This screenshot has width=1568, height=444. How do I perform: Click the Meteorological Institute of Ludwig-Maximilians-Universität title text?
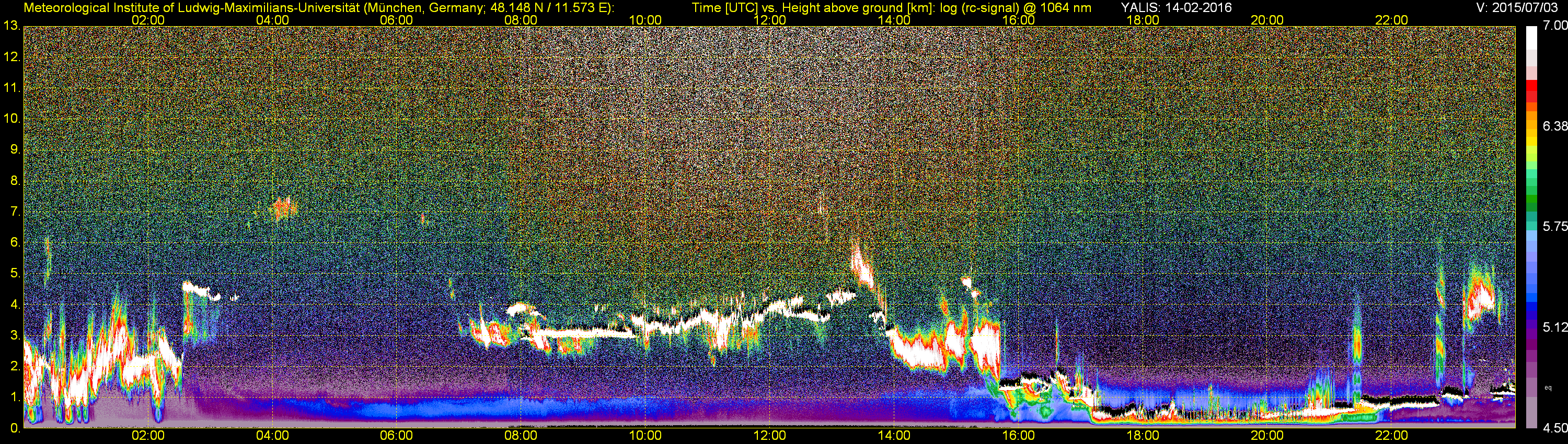(318, 7)
